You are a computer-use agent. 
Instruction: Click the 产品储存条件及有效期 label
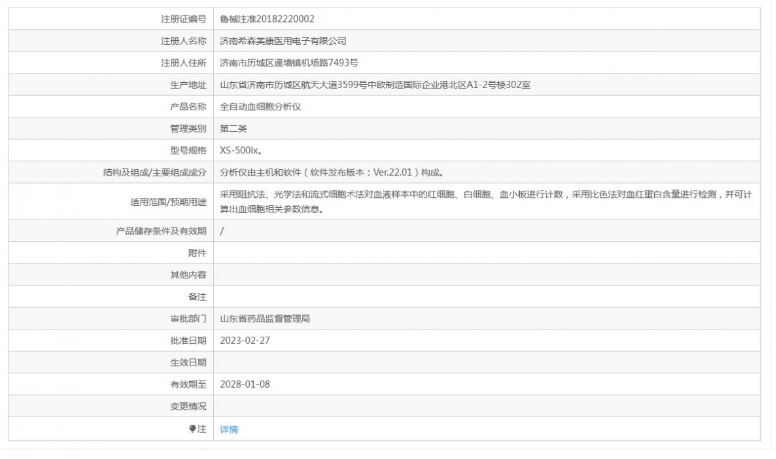[x=161, y=231]
